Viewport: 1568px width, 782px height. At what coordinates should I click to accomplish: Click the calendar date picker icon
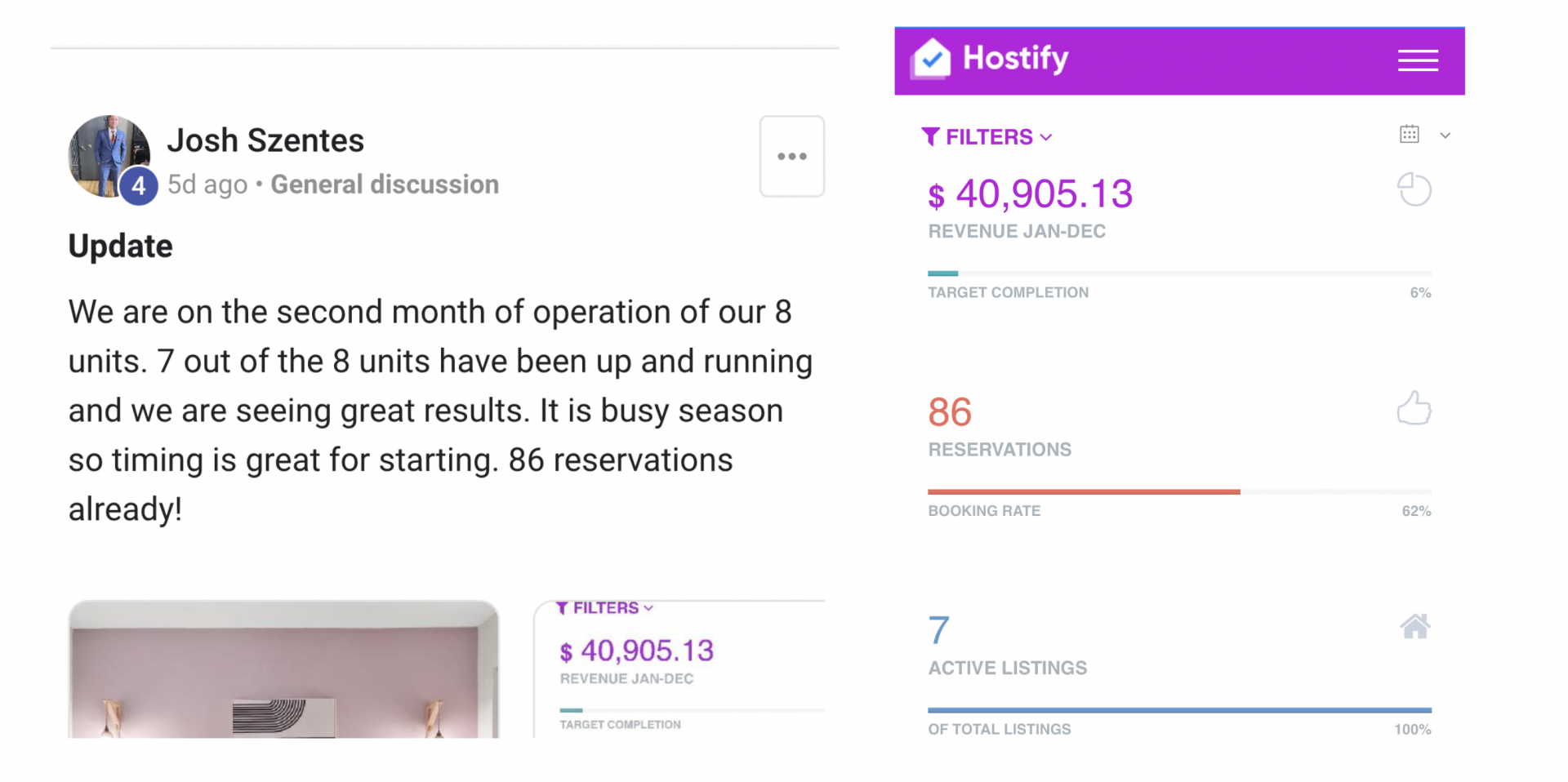pyautogui.click(x=1409, y=135)
